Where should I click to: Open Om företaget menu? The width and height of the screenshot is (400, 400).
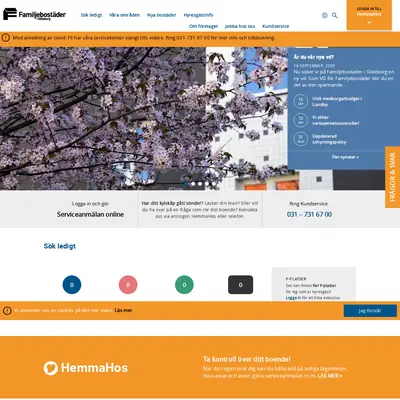coord(203,26)
